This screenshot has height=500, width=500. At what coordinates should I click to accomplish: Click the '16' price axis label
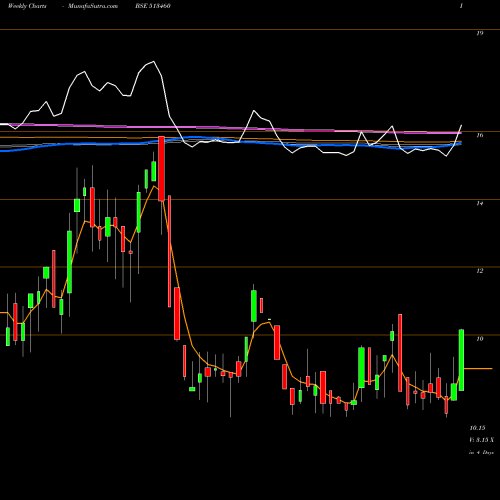480,135
